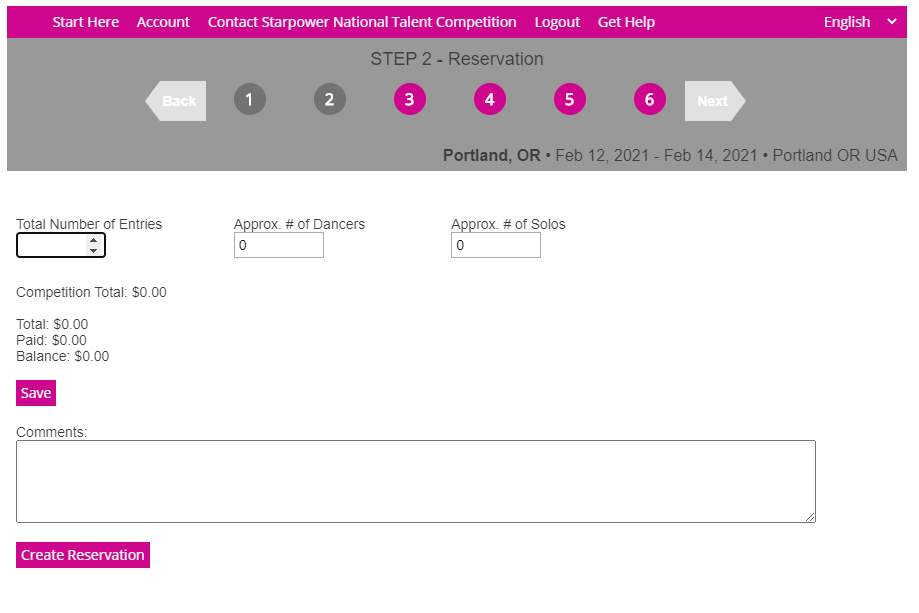Screen dimensions: 919x613
Task: Click Contact Starpower National Talent Competition
Action: pyautogui.click(x=362, y=22)
